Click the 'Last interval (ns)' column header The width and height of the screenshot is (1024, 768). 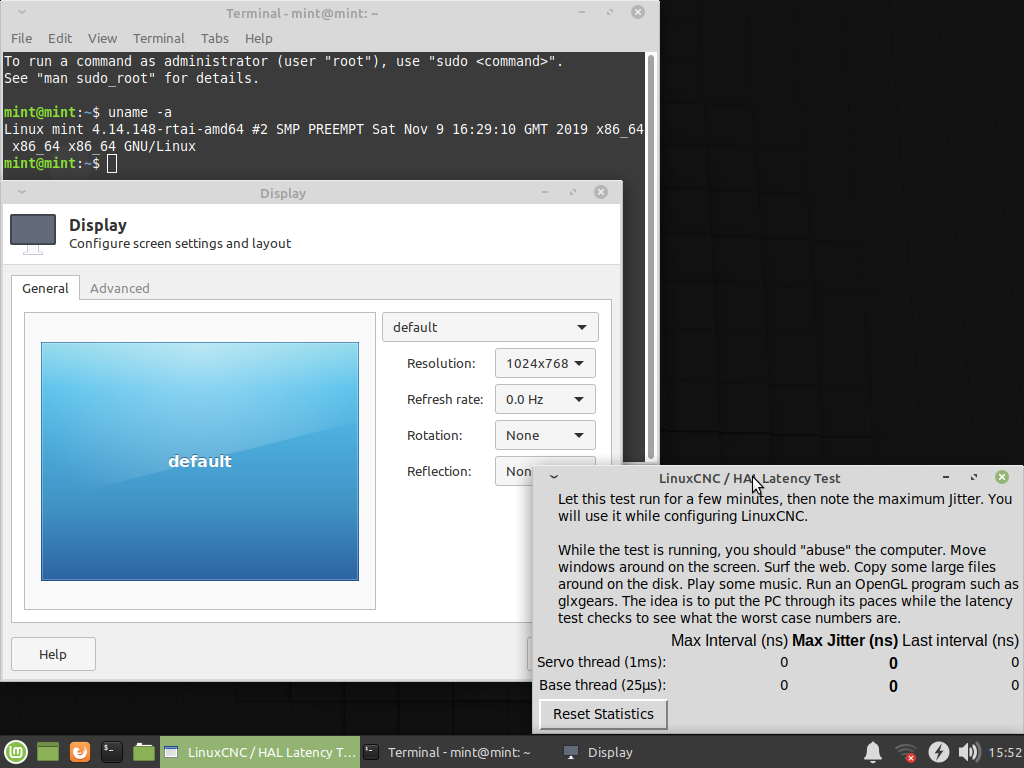tap(960, 641)
